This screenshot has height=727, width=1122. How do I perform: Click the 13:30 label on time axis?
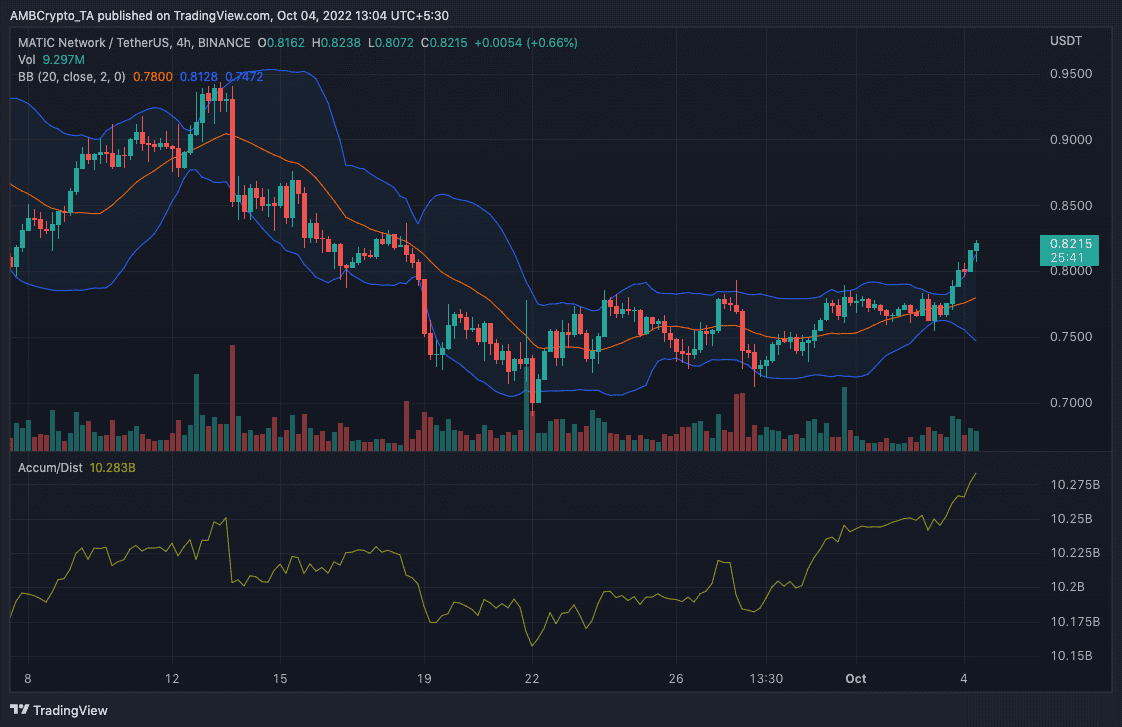765,678
